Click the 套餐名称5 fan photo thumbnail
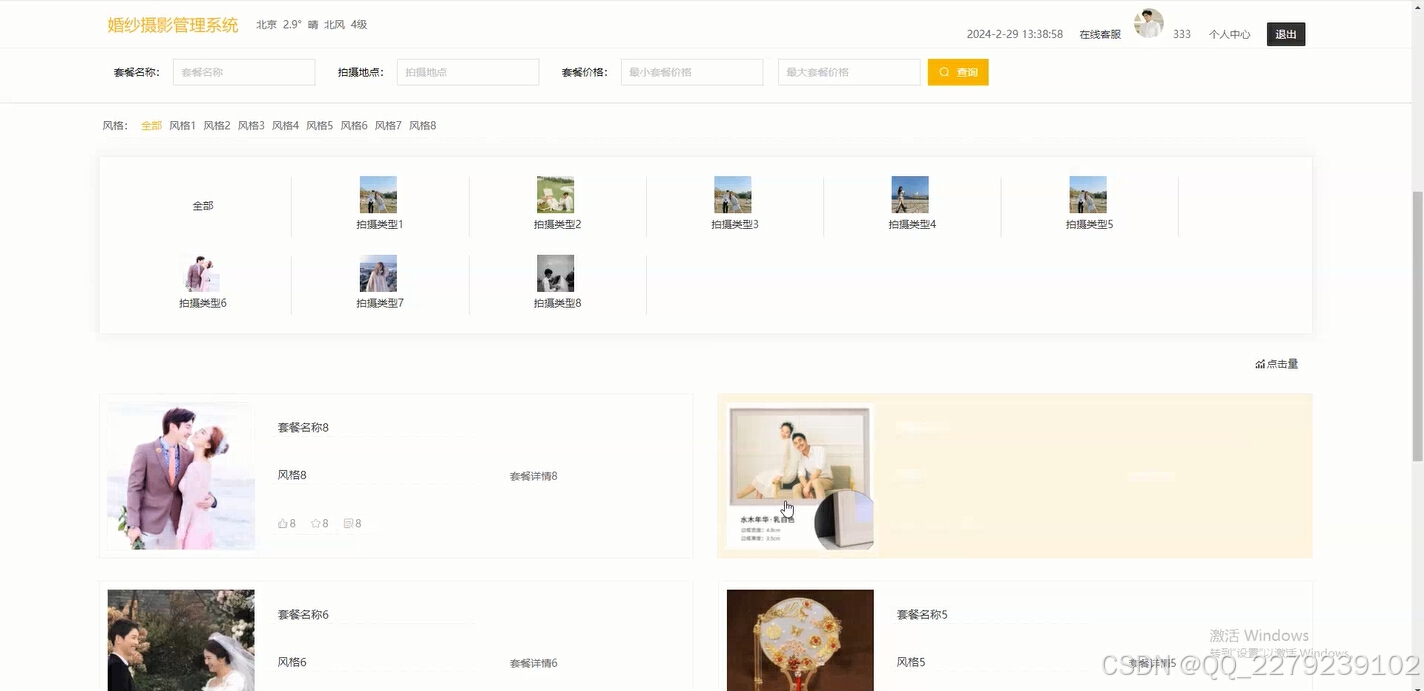Viewport: 1424px width, 691px height. [x=799, y=640]
